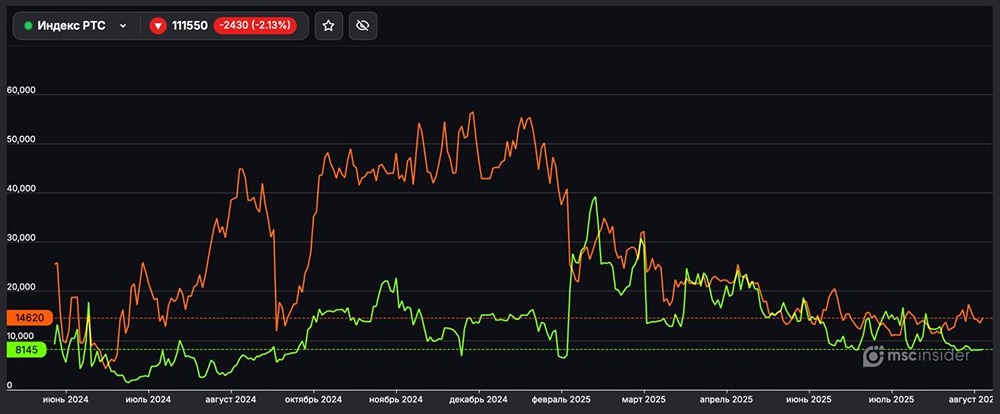Click the Индекс РТС instrument name
Screen dimensions: 1000x414
coord(71,26)
